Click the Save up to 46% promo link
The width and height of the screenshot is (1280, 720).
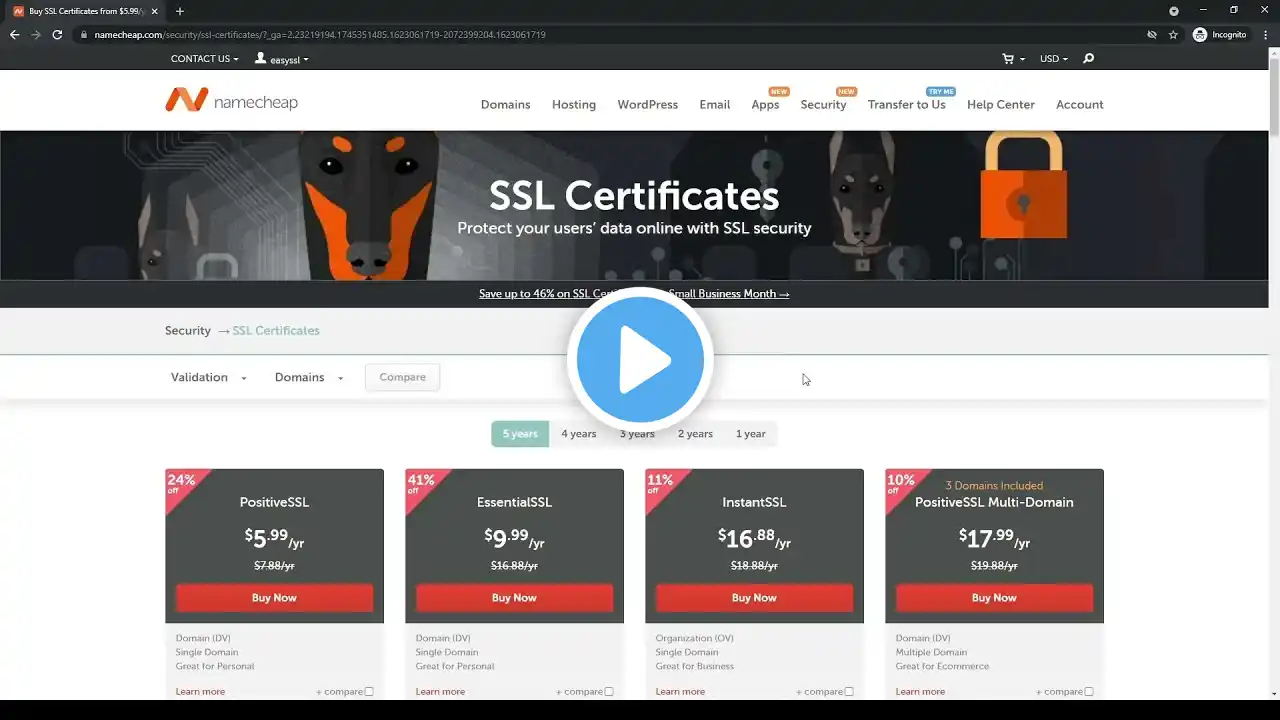(x=634, y=294)
